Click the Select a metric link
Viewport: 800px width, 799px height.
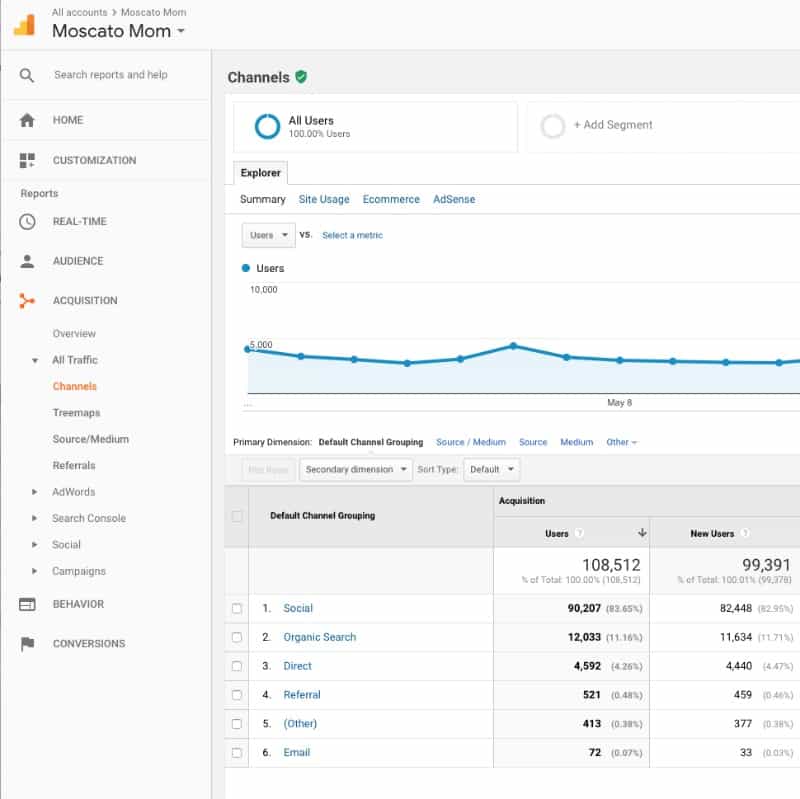(x=352, y=235)
